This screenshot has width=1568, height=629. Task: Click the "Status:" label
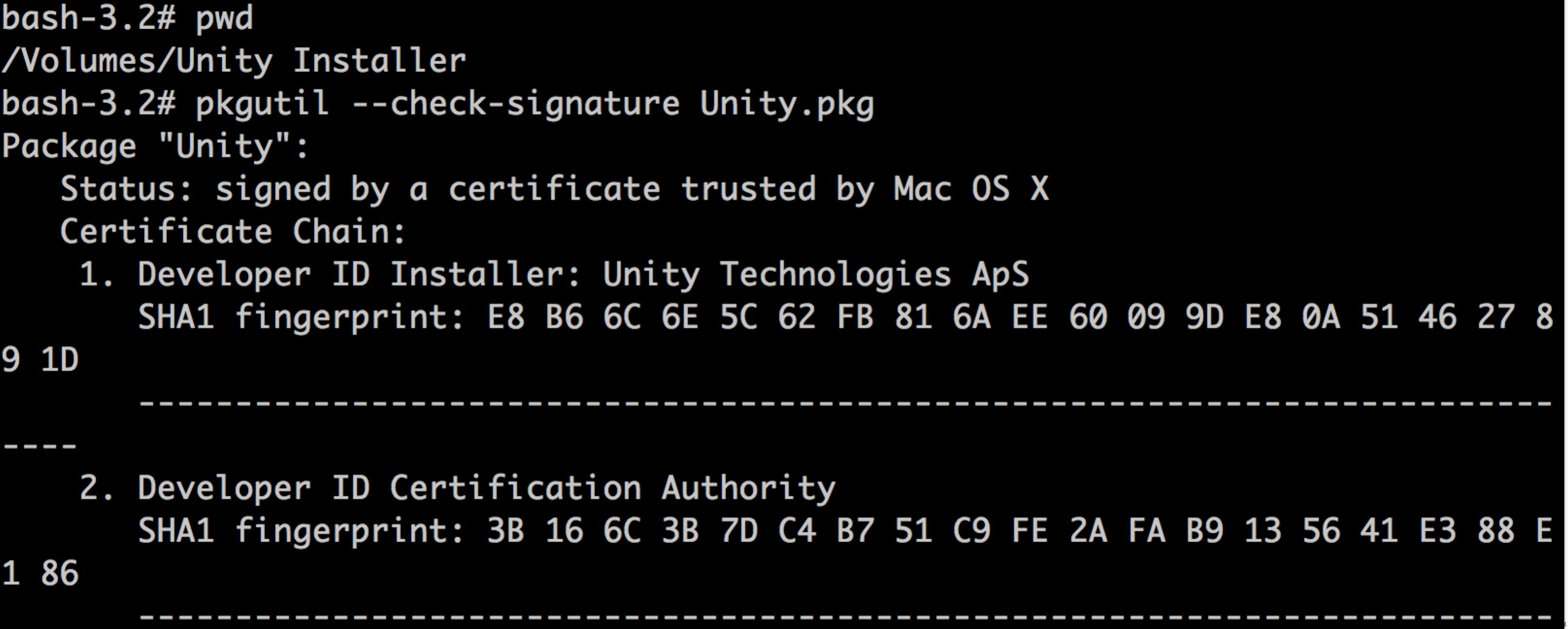point(126,189)
